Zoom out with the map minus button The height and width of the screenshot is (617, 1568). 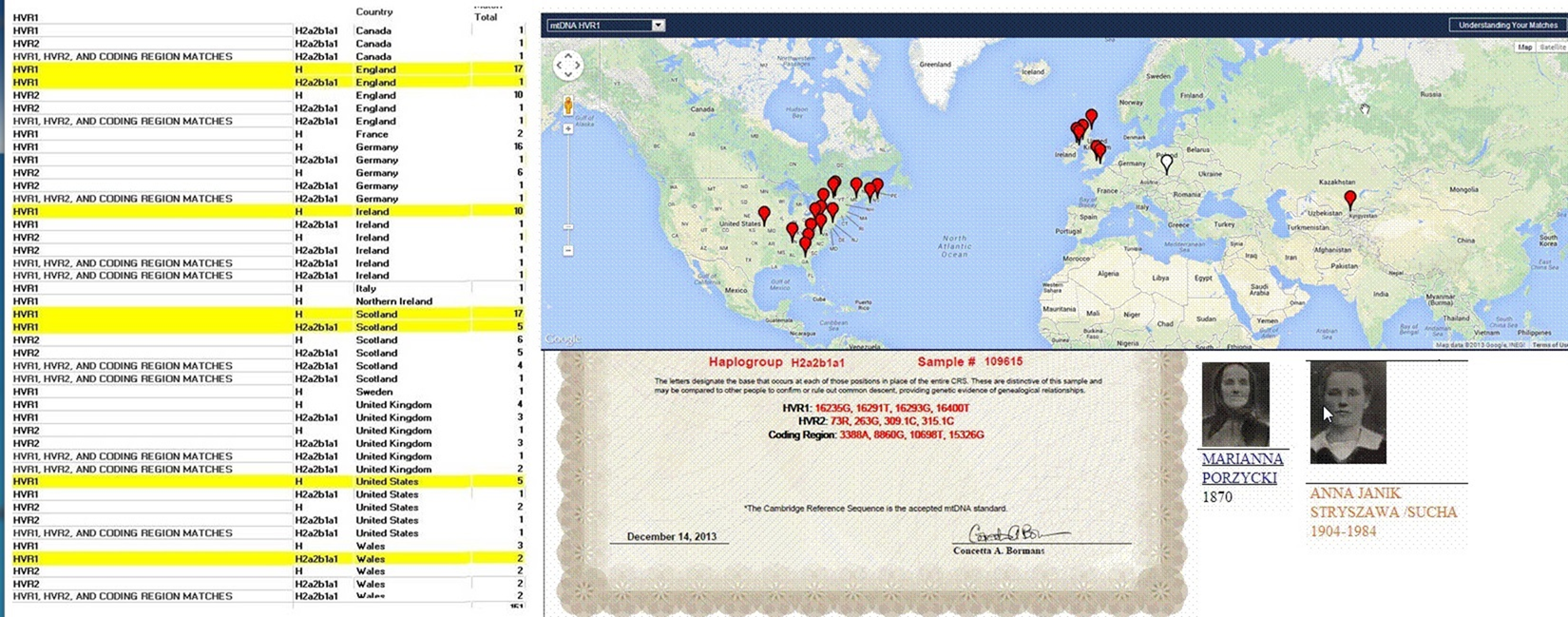[x=567, y=251]
